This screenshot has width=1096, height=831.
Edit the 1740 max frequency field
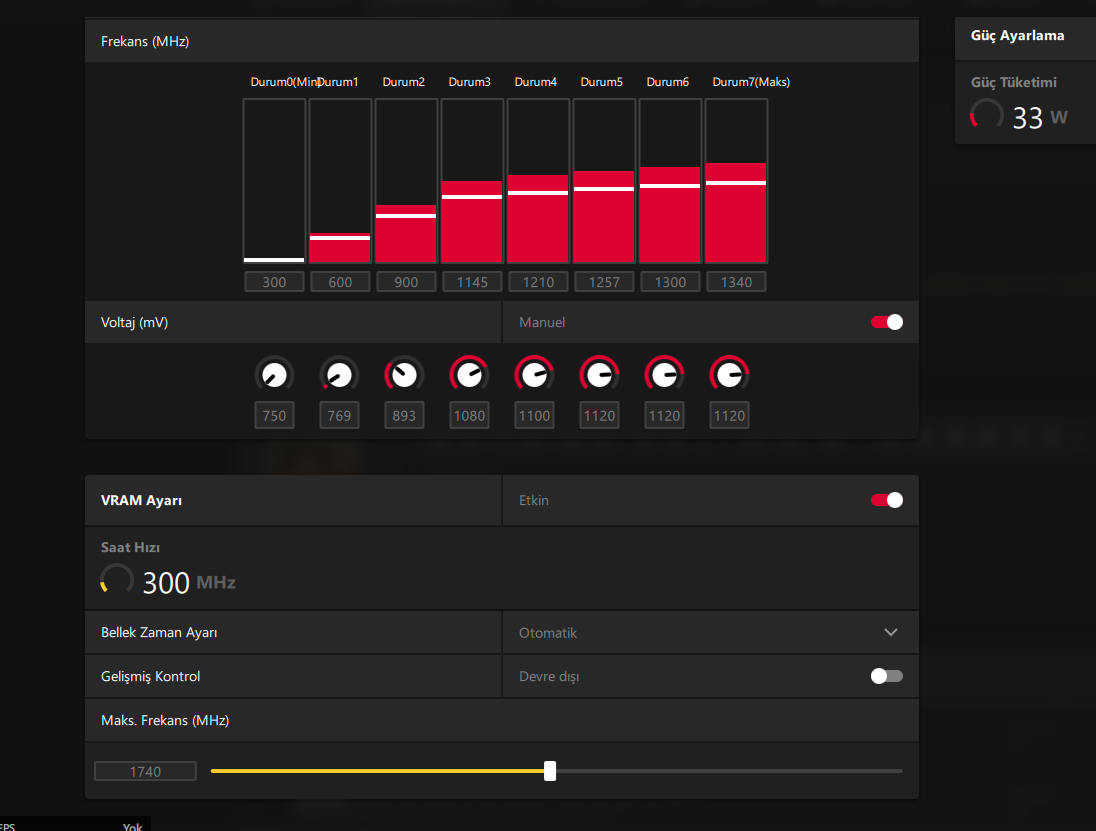(145, 771)
